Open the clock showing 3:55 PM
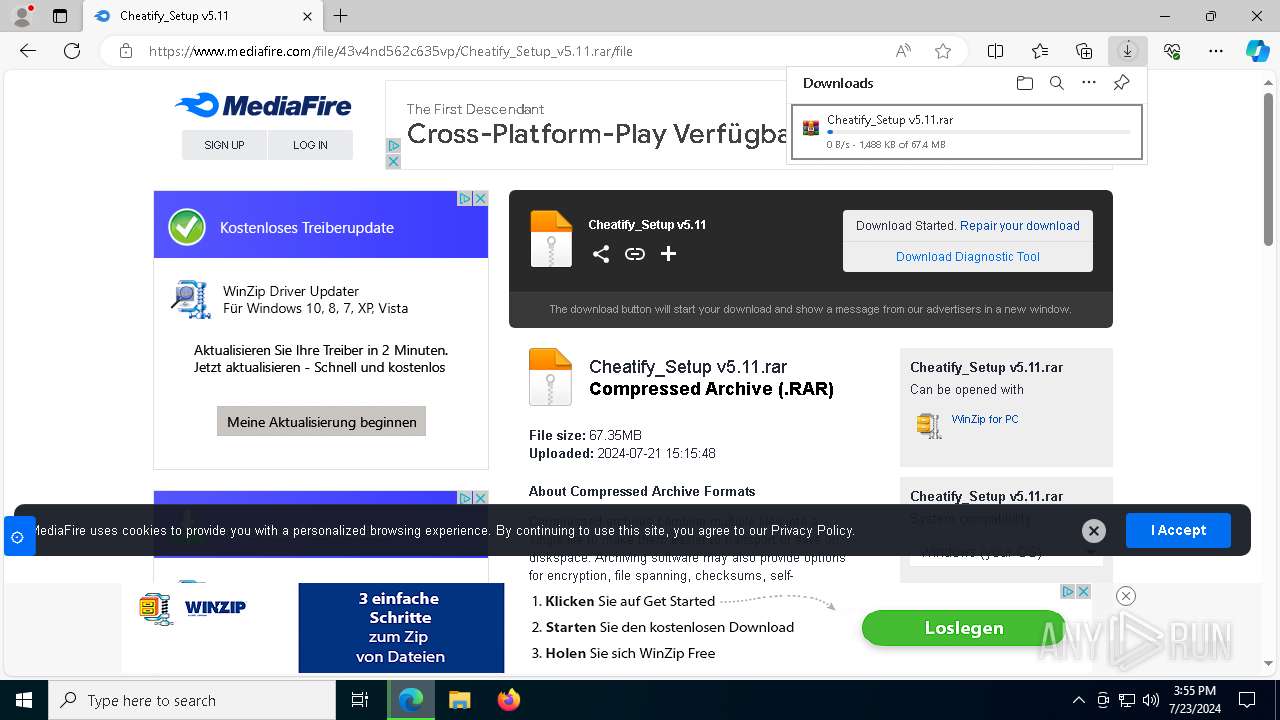Image resolution: width=1280 pixels, height=720 pixels. coord(1194,700)
